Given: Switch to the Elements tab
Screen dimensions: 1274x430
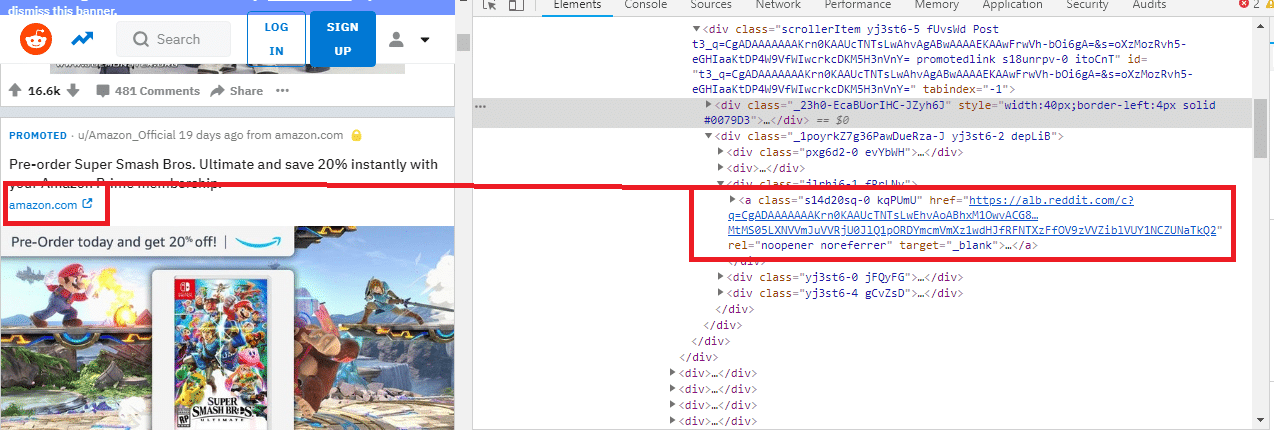Looking at the screenshot, I should pyautogui.click(x=578, y=5).
